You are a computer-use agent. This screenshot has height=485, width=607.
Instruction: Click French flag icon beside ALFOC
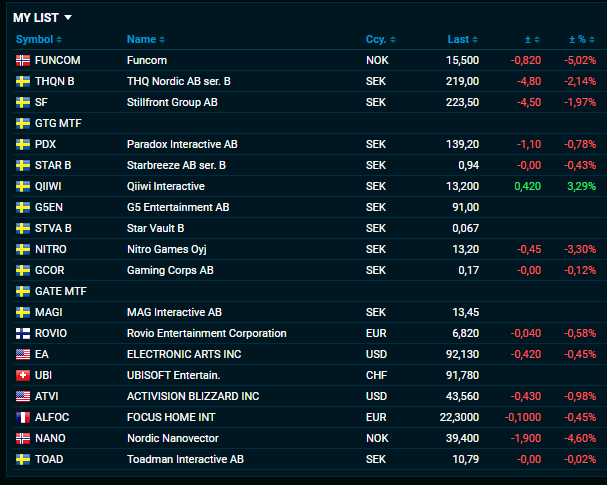pyautogui.click(x=23, y=417)
